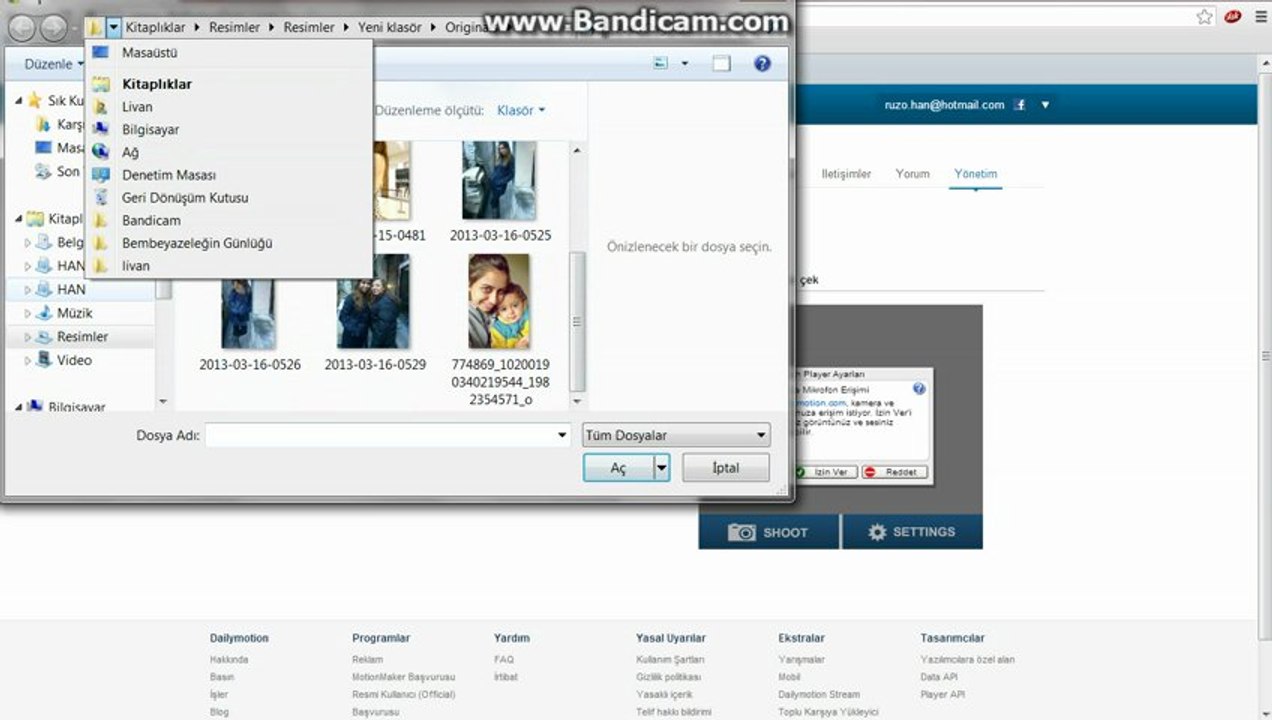Bookmark the page with browser star icon

1204,17
